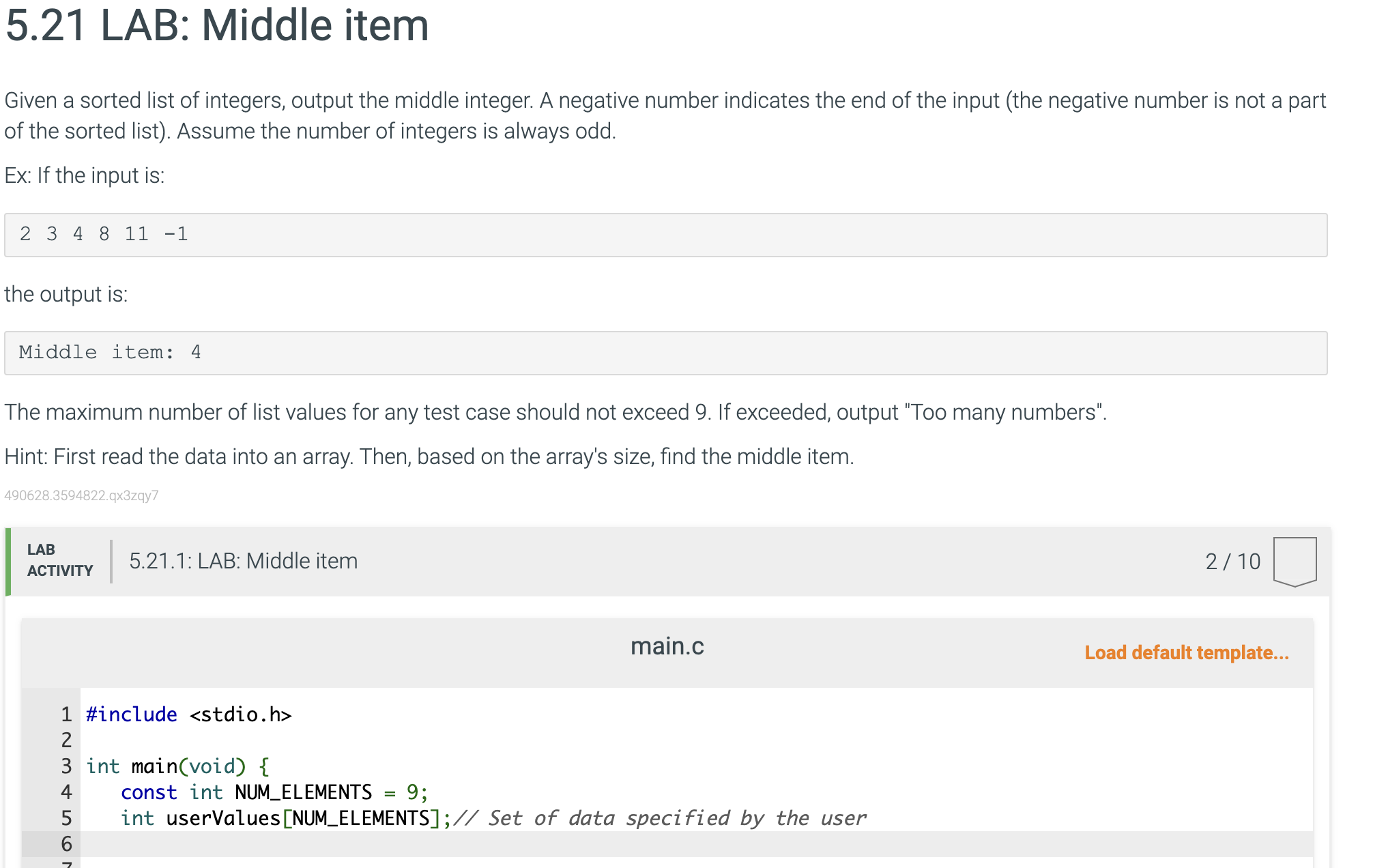Click the '5.21 LAB: Middle item' page heading
This screenshot has width=1373, height=868.
pos(217,26)
